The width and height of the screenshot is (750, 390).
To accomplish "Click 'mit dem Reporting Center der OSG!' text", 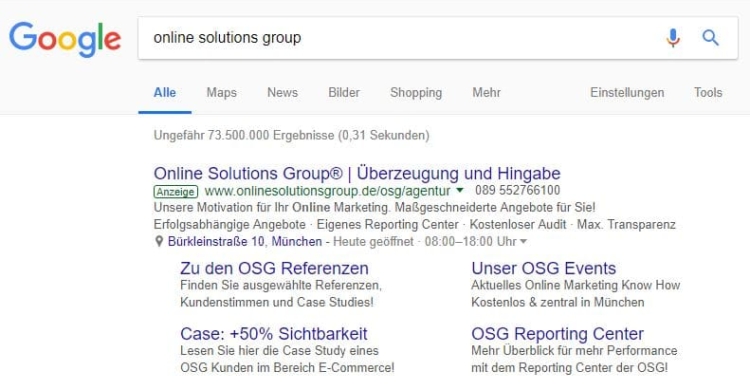I will (569, 368).
